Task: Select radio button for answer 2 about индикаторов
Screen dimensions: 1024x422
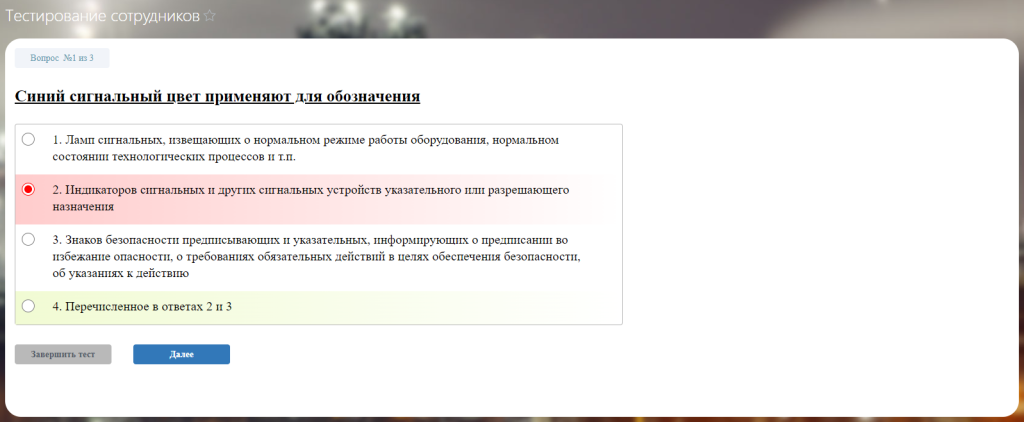Action: [28, 189]
